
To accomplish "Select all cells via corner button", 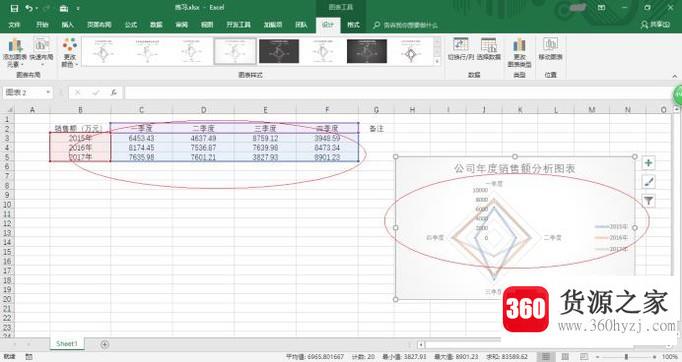I will tap(9, 110).
